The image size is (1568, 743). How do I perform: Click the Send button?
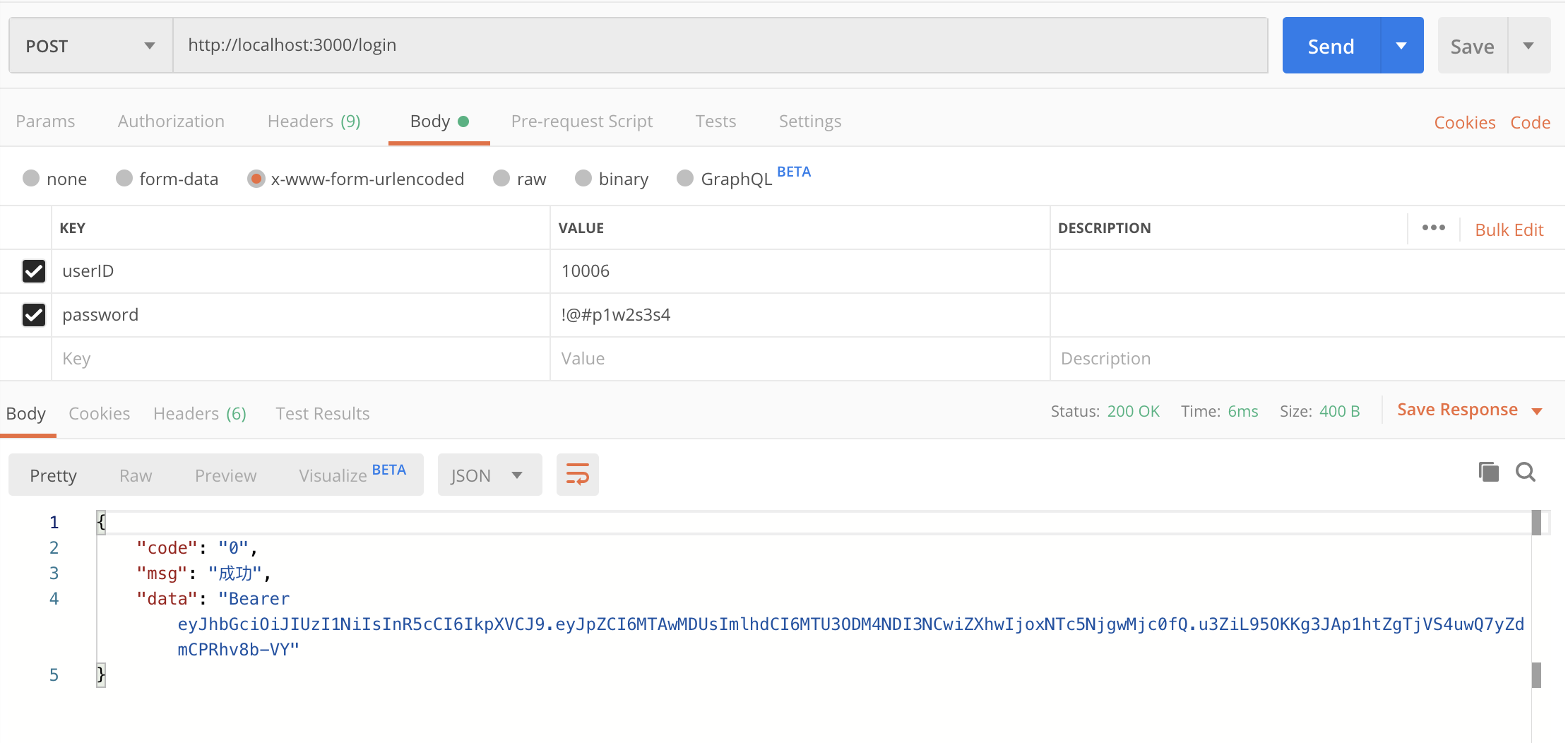1331,46
